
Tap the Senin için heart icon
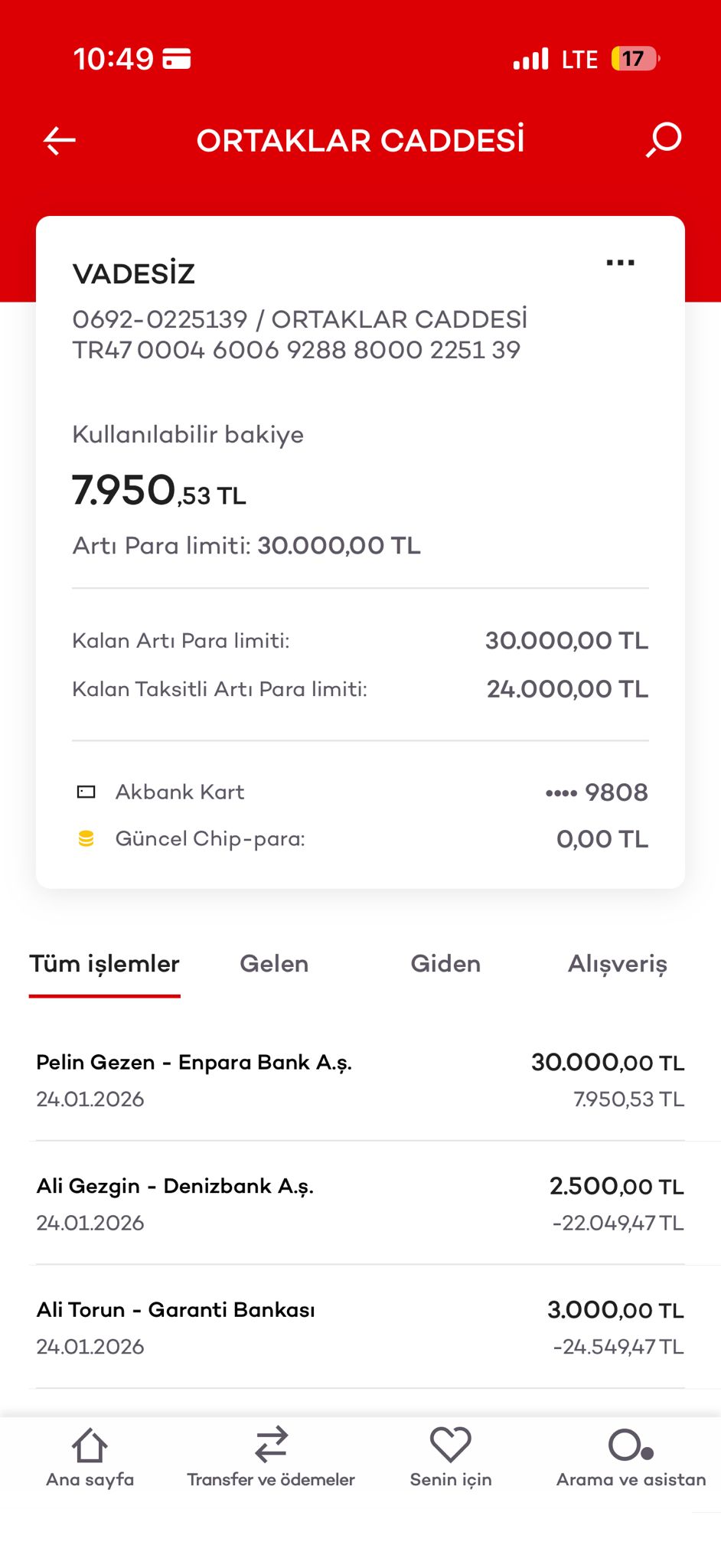point(451,1445)
